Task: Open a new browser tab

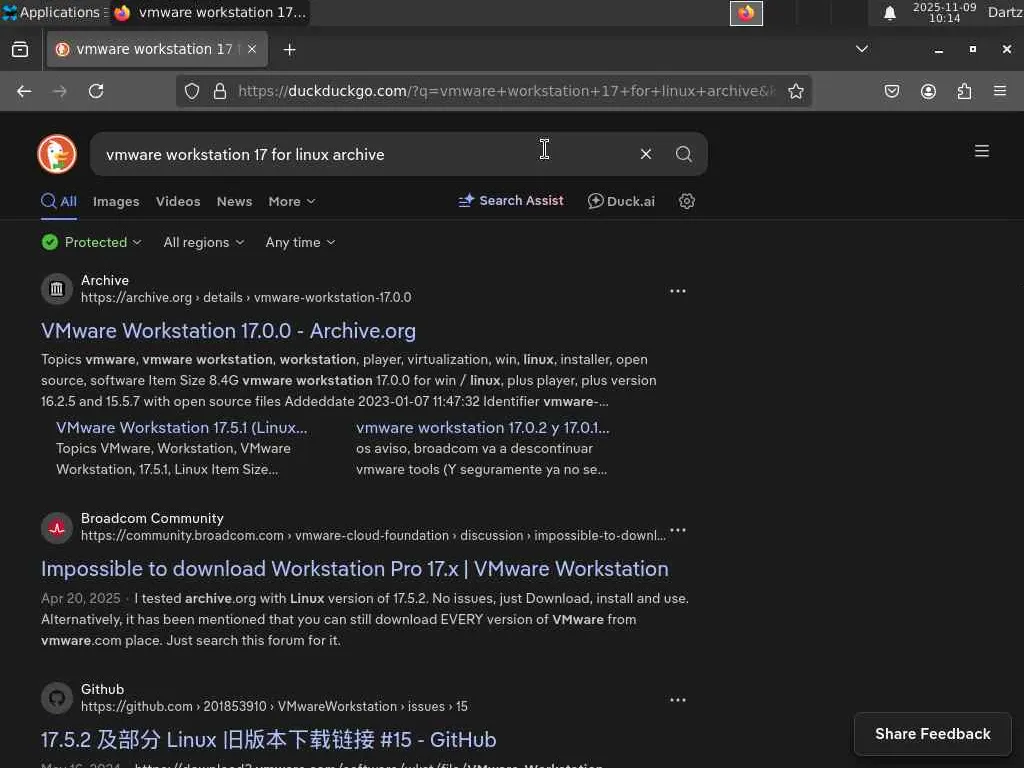Action: pos(289,50)
